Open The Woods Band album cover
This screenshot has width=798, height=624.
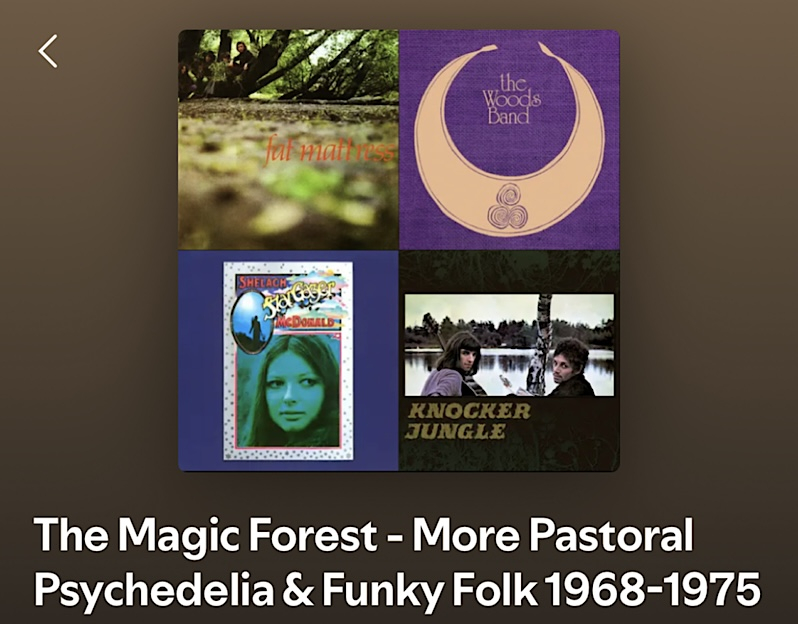pos(509,140)
